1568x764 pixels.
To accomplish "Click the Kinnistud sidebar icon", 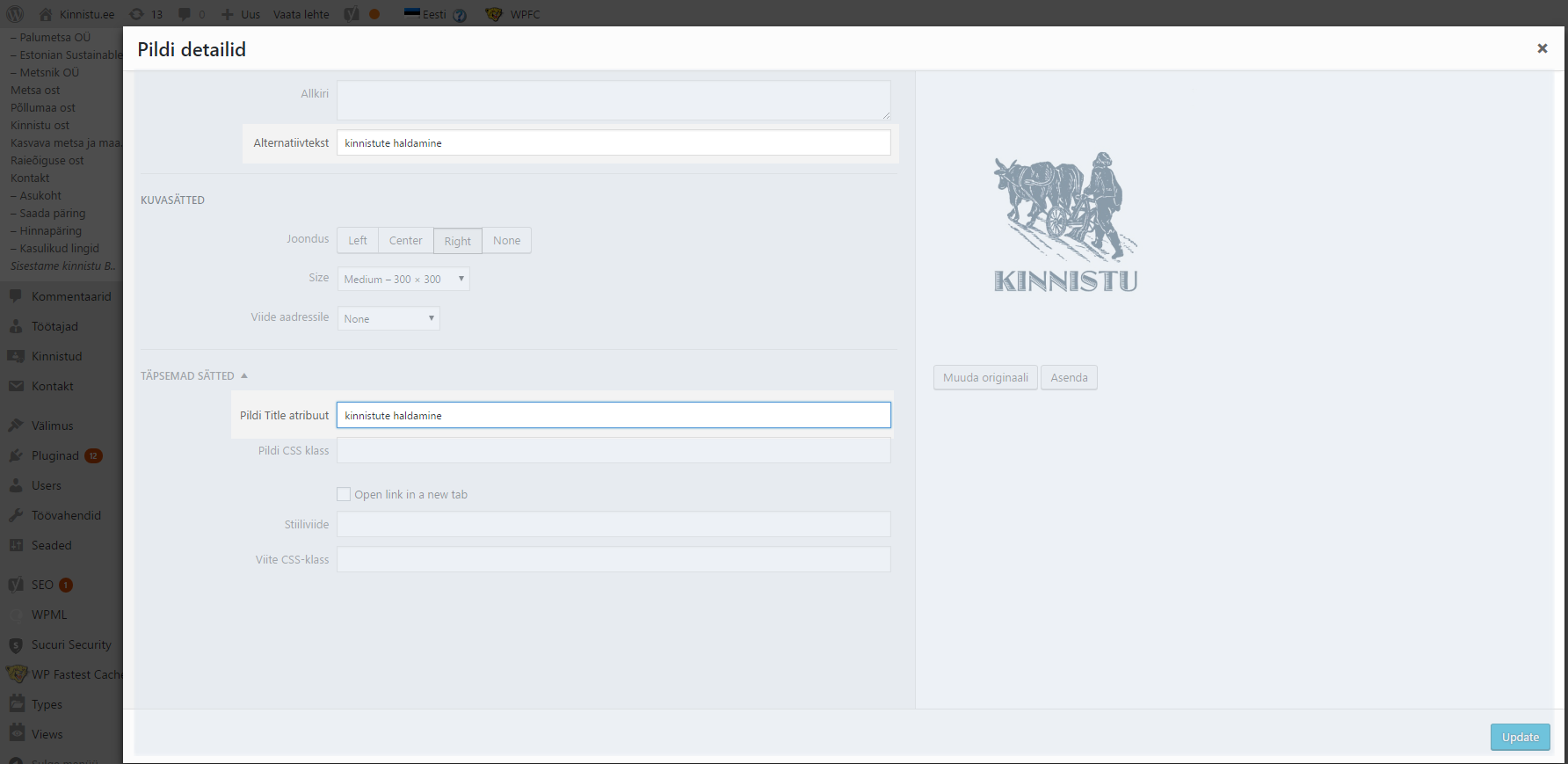I will [x=16, y=356].
